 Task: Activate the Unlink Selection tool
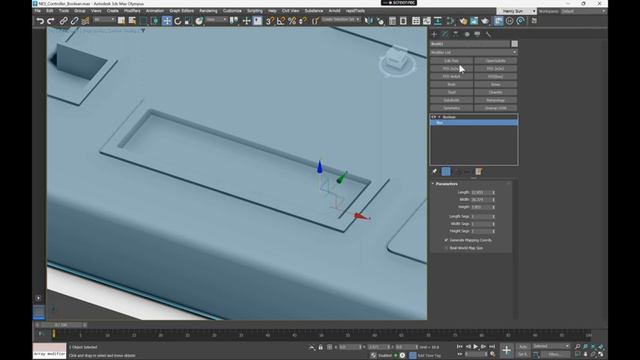[74, 21]
